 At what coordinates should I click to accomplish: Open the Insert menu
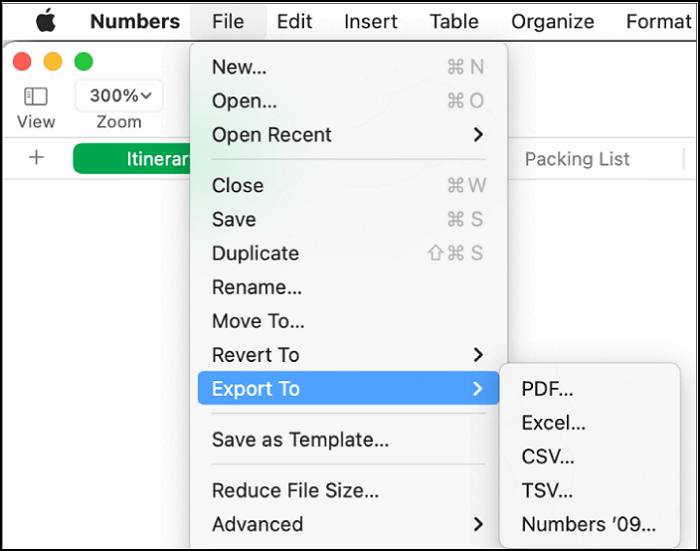(x=371, y=21)
